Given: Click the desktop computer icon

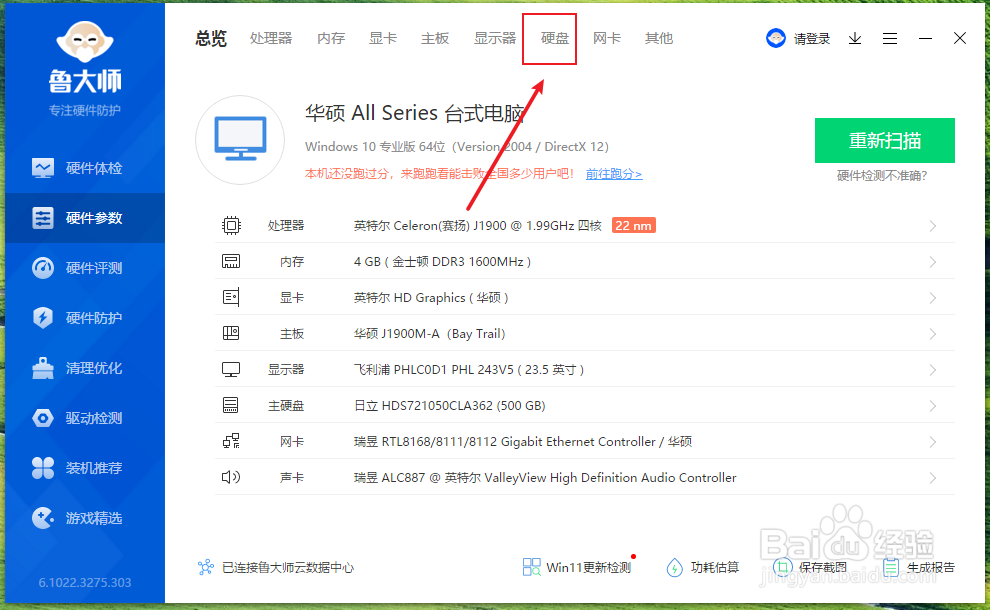Looking at the screenshot, I should pyautogui.click(x=240, y=140).
